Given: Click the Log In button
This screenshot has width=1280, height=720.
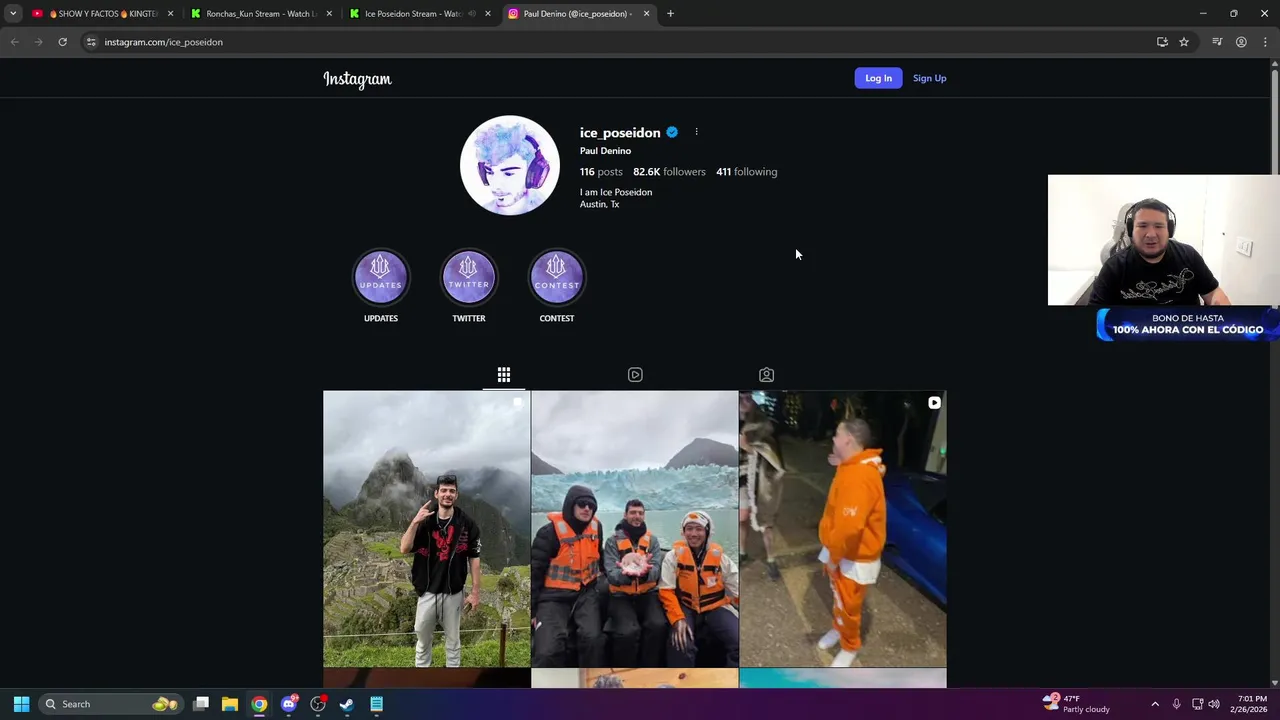Looking at the screenshot, I should tap(878, 78).
